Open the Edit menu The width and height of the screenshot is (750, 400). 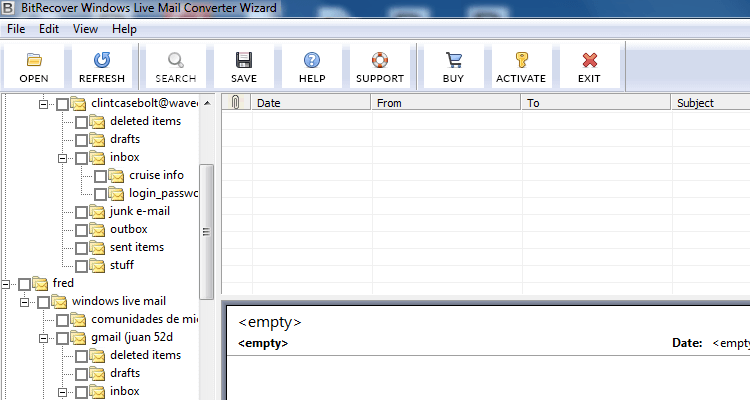point(49,29)
